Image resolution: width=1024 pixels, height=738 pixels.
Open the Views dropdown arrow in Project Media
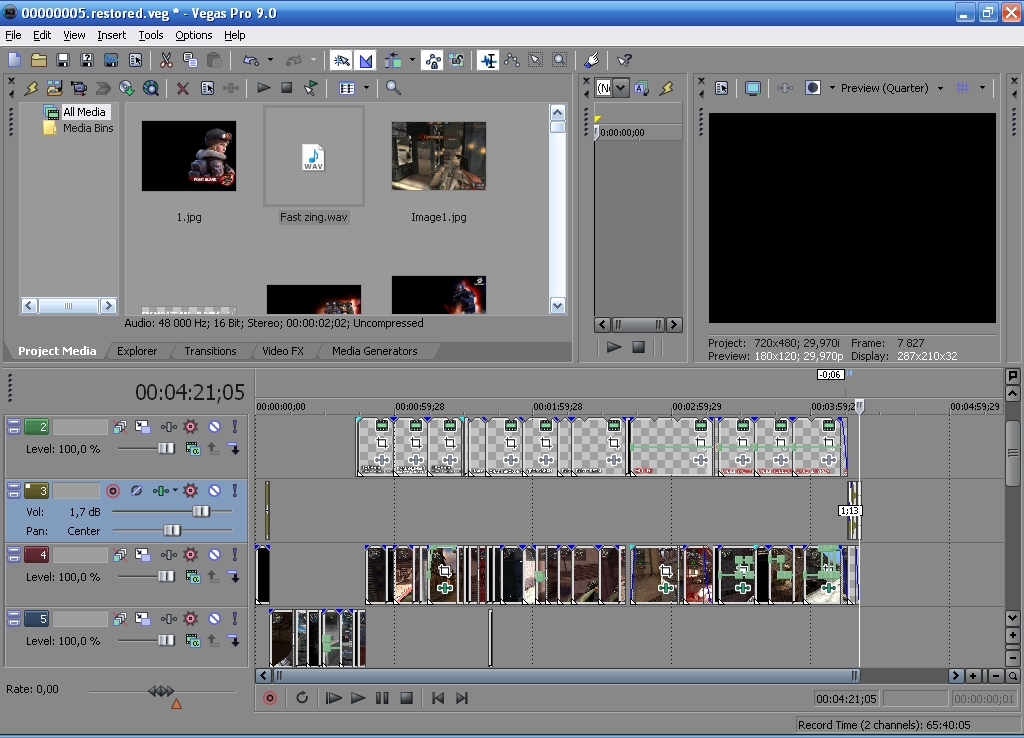click(366, 88)
